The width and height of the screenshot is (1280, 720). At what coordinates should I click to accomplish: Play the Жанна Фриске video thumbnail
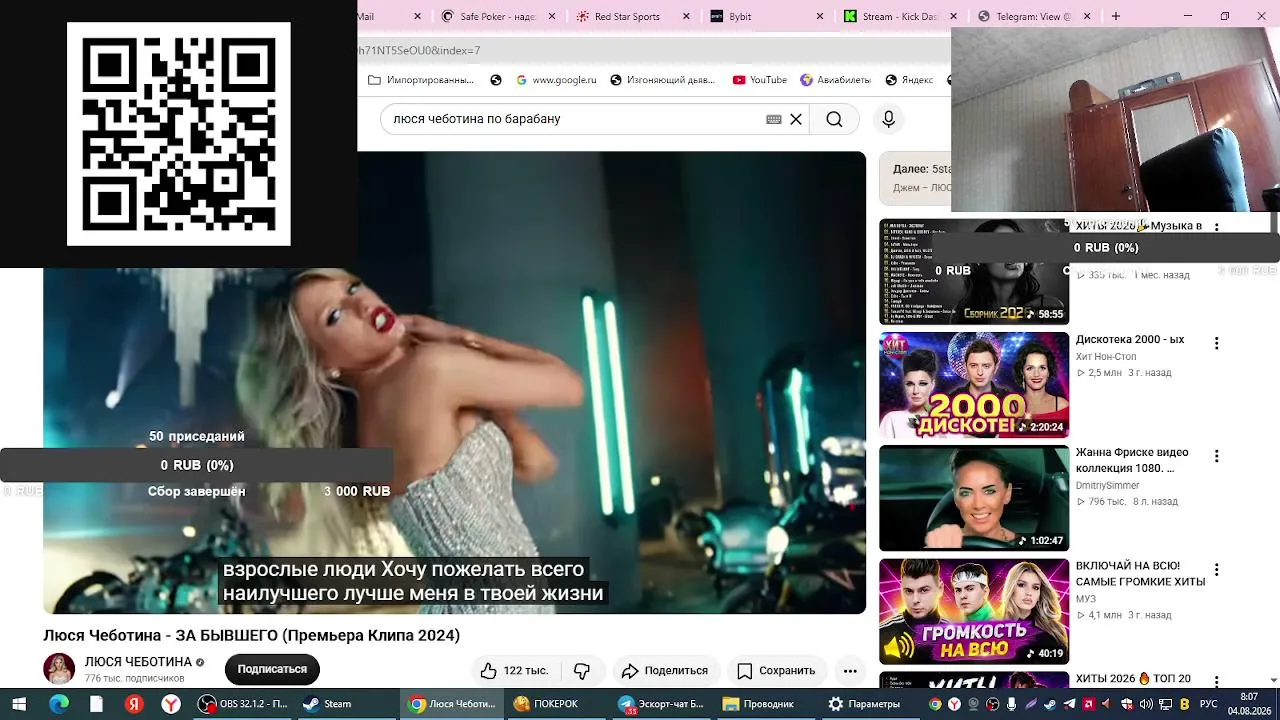(x=974, y=498)
